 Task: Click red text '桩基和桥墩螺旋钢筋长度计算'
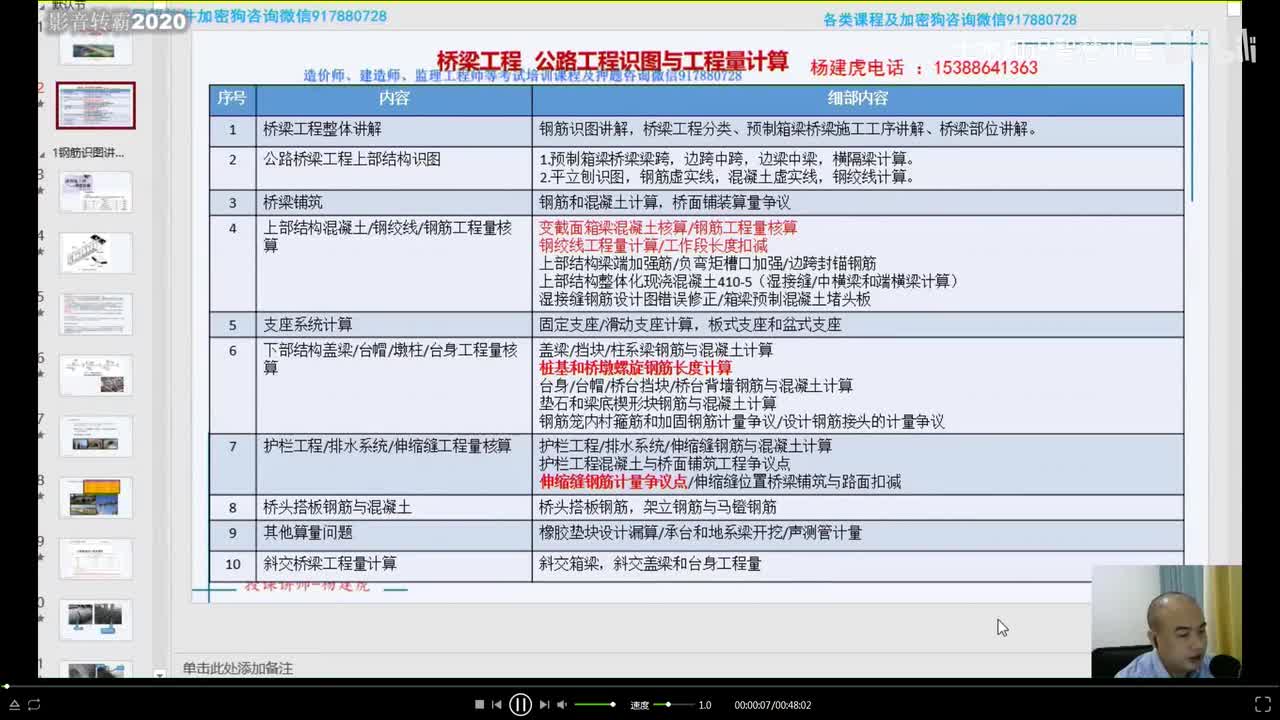[x=636, y=368]
